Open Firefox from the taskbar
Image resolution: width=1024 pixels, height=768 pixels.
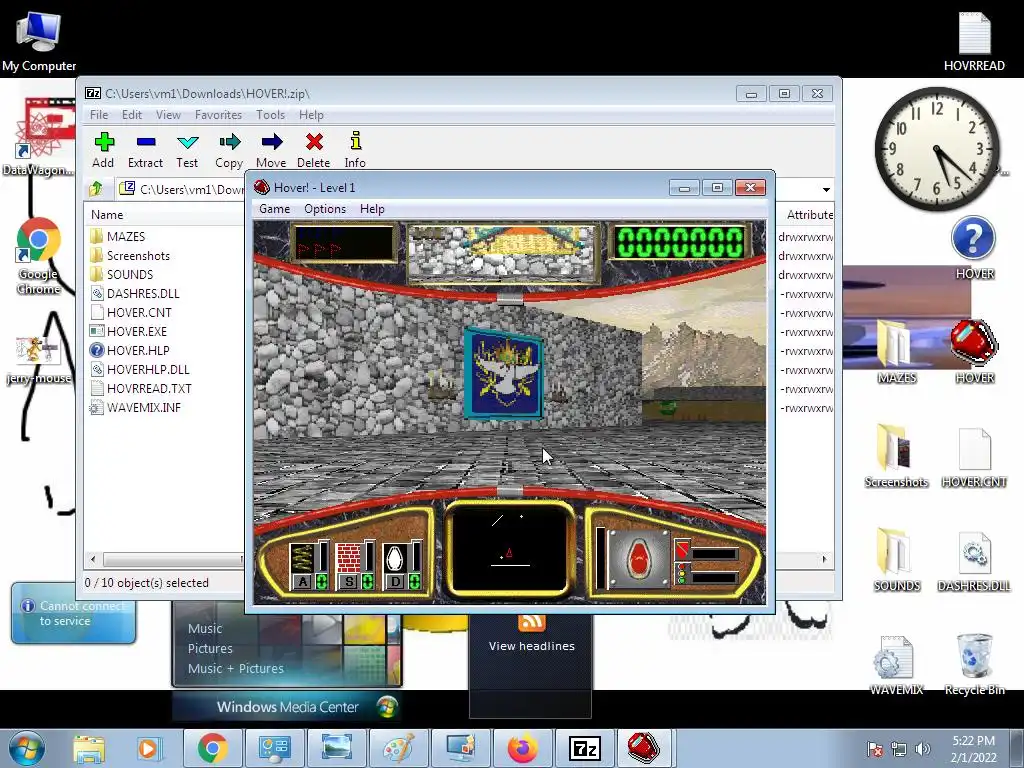click(x=522, y=748)
